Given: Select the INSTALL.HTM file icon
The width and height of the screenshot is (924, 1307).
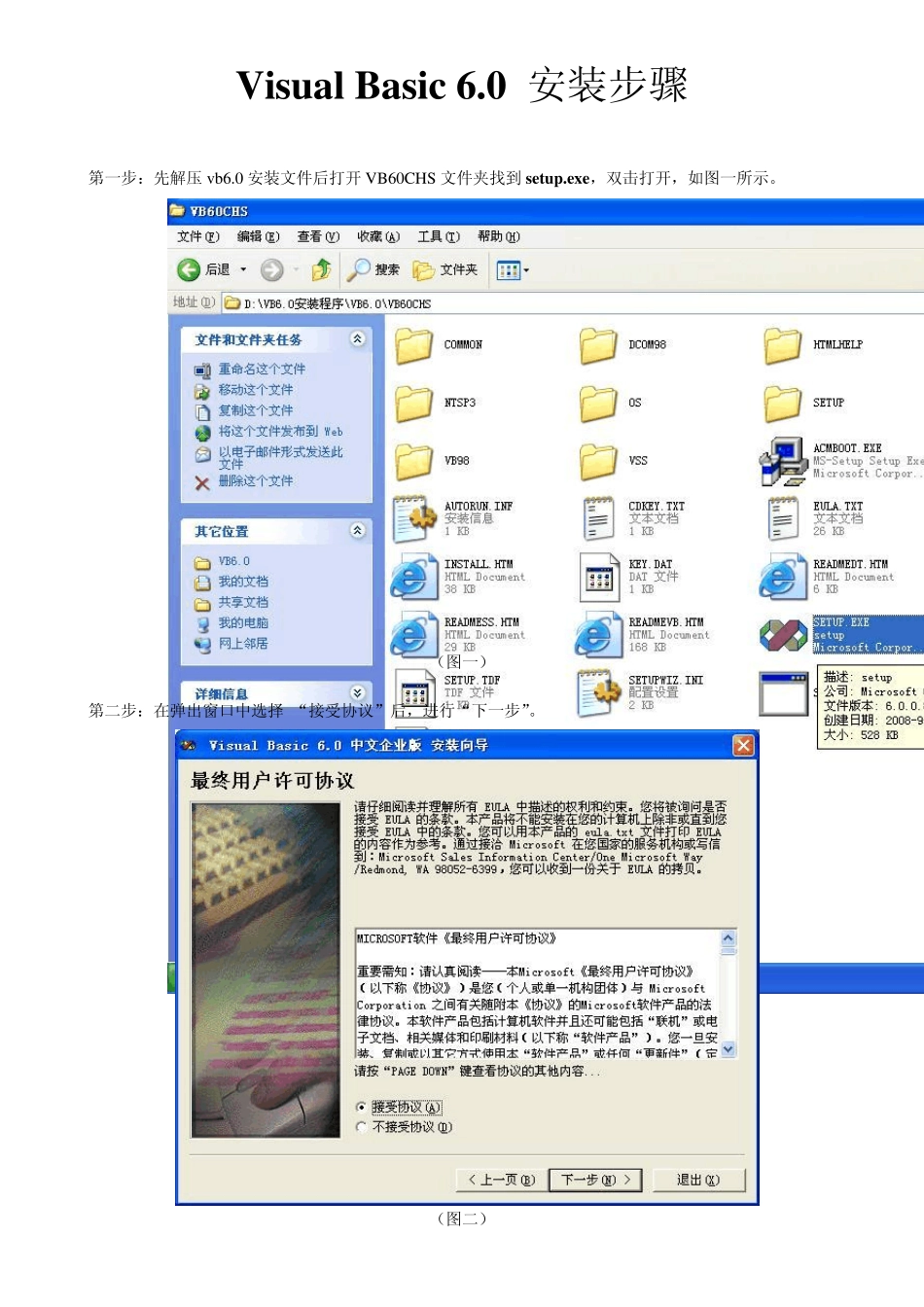Looking at the screenshot, I should tap(413, 577).
